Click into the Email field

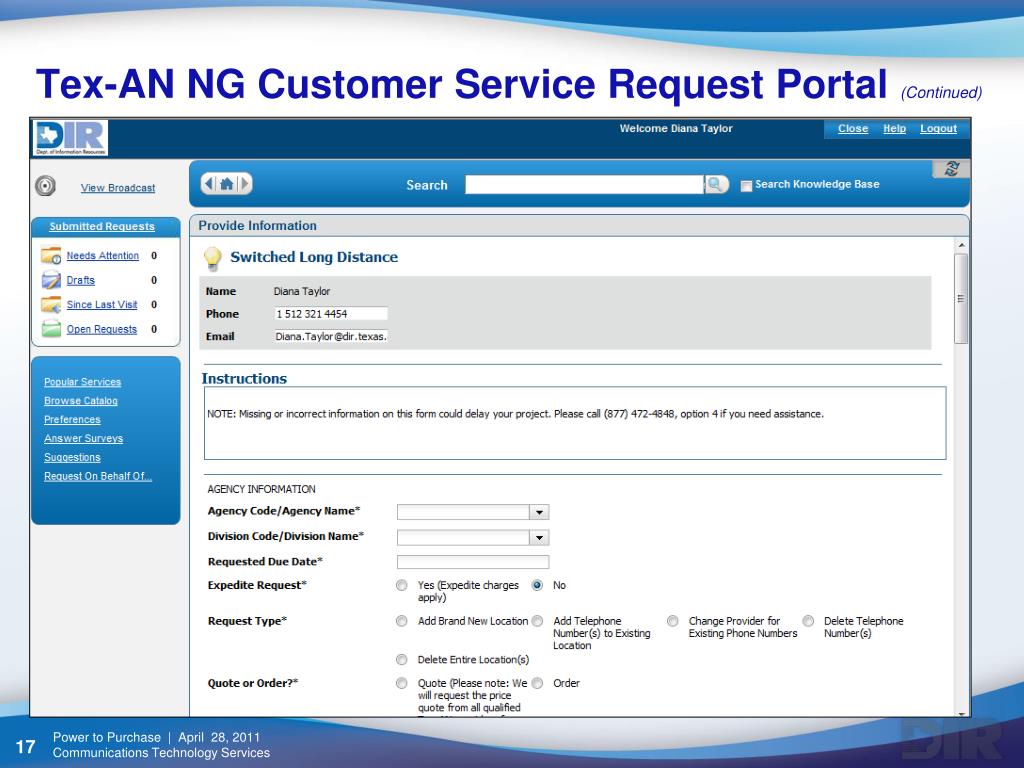[x=331, y=337]
